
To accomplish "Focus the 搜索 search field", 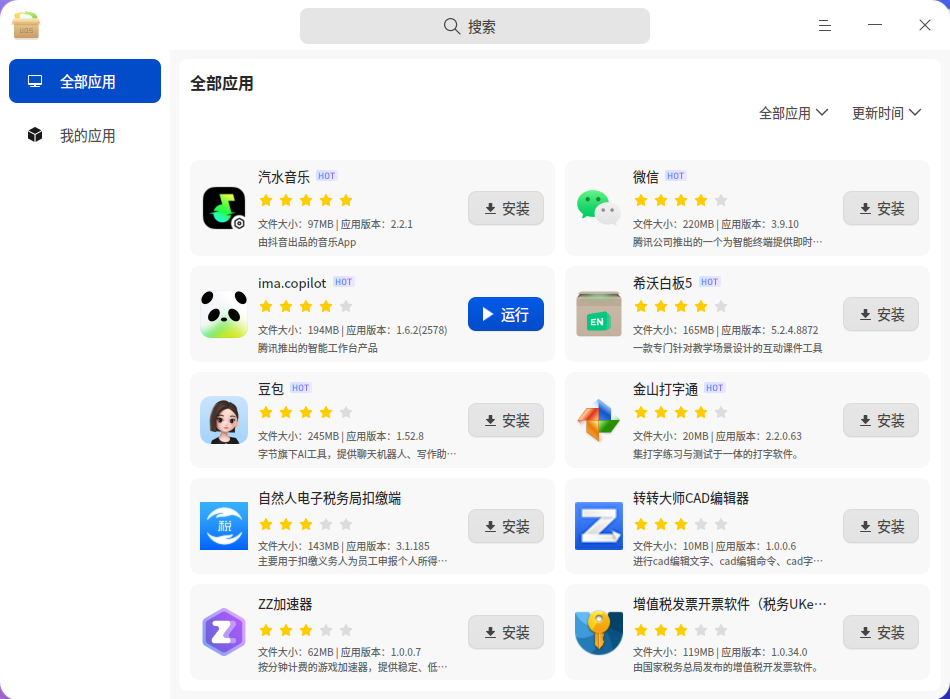I will coord(475,26).
